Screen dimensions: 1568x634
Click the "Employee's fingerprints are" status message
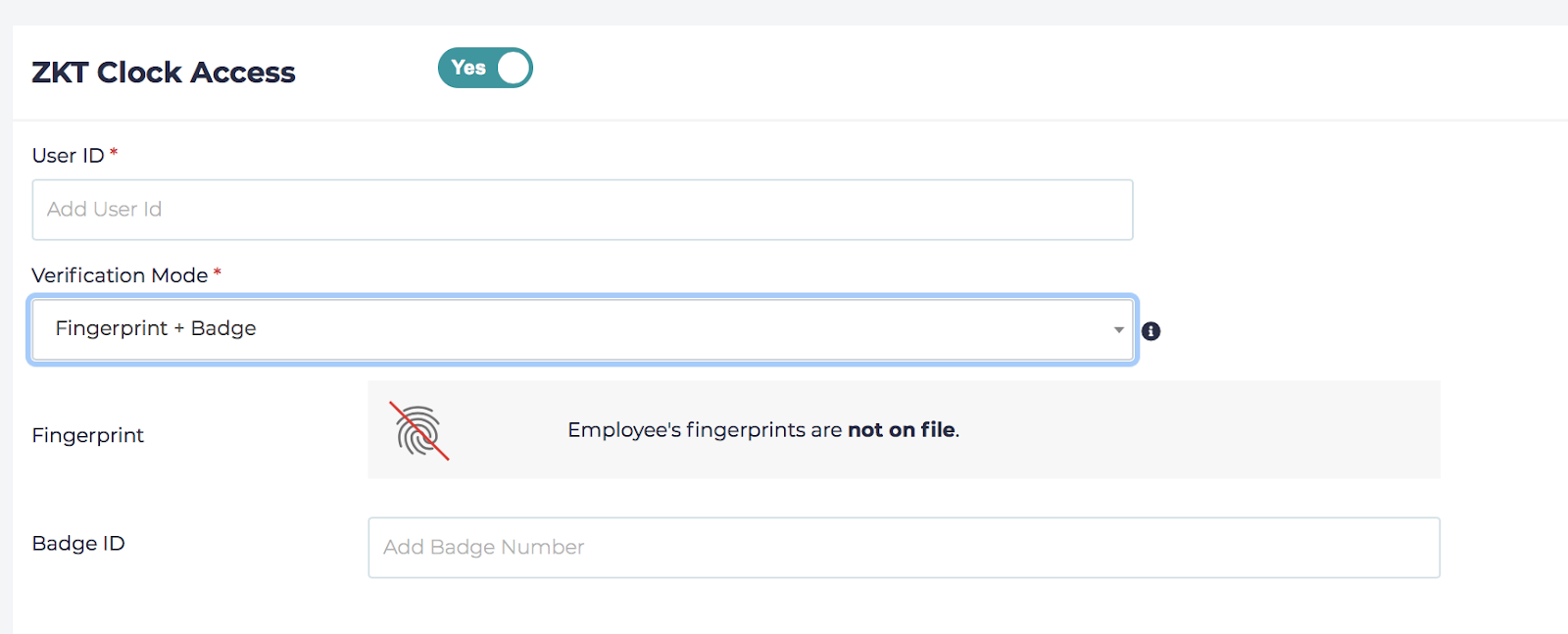click(x=705, y=430)
